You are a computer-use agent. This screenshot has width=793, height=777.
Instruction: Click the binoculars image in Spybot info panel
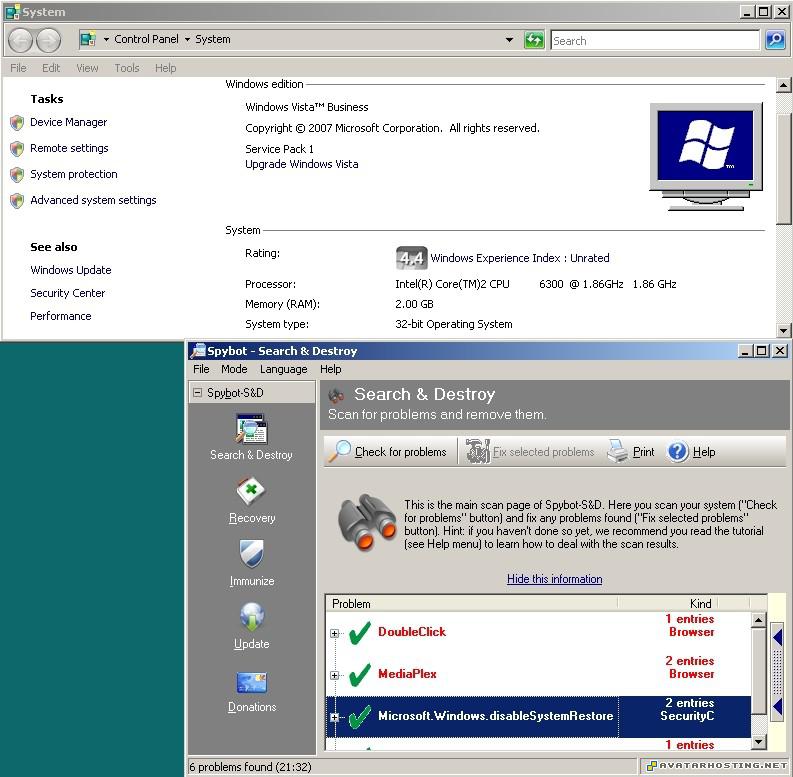click(367, 523)
